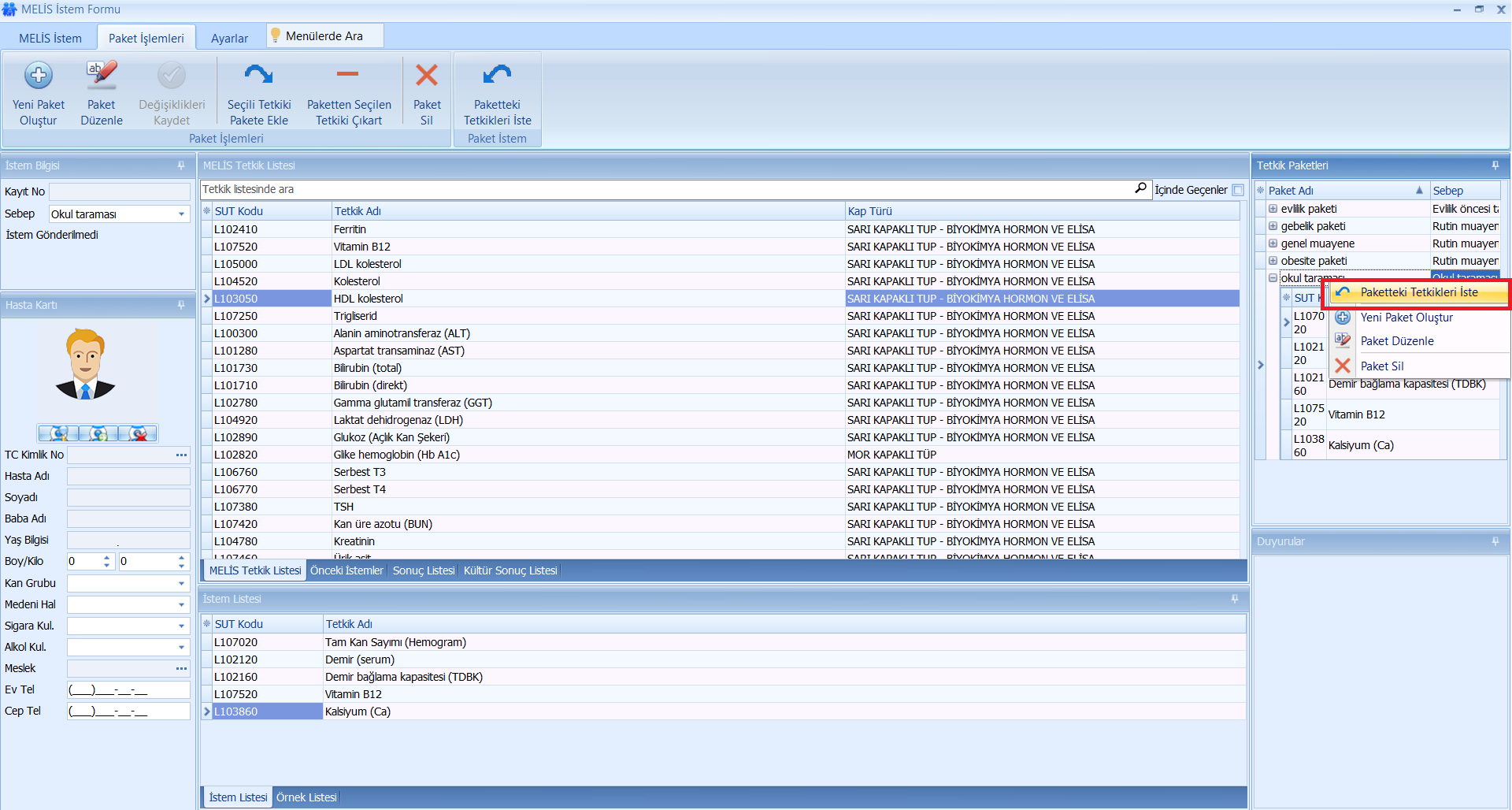Click the Yeni Paket Oluştur ribbon icon

tap(39, 76)
